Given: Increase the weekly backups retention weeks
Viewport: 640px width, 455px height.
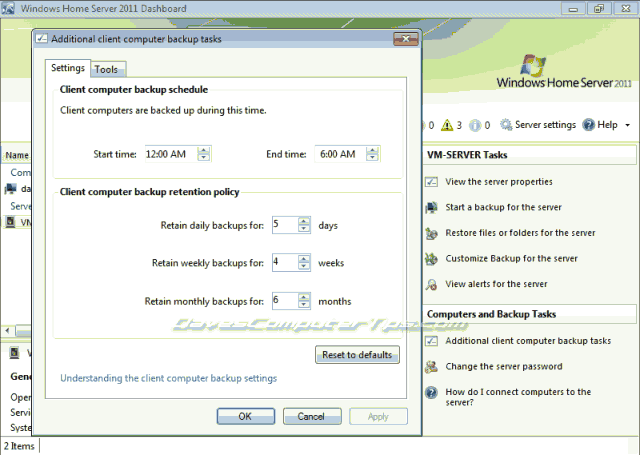Looking at the screenshot, I should (304, 259).
